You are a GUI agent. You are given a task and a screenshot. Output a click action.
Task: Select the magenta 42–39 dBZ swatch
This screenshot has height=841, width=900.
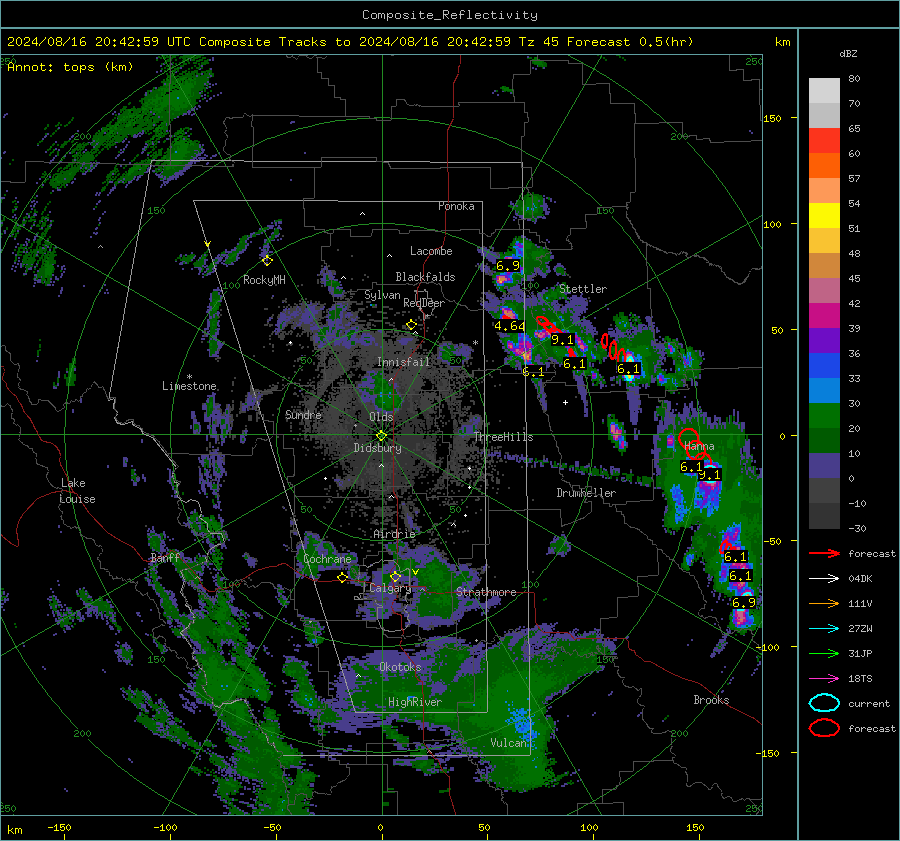[x=824, y=316]
